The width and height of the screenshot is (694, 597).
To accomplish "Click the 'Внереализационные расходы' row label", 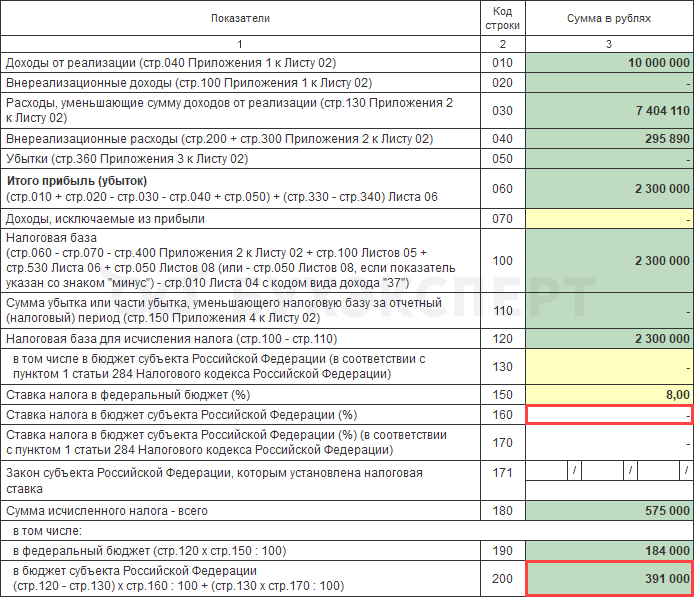I will pyautogui.click(x=220, y=139).
